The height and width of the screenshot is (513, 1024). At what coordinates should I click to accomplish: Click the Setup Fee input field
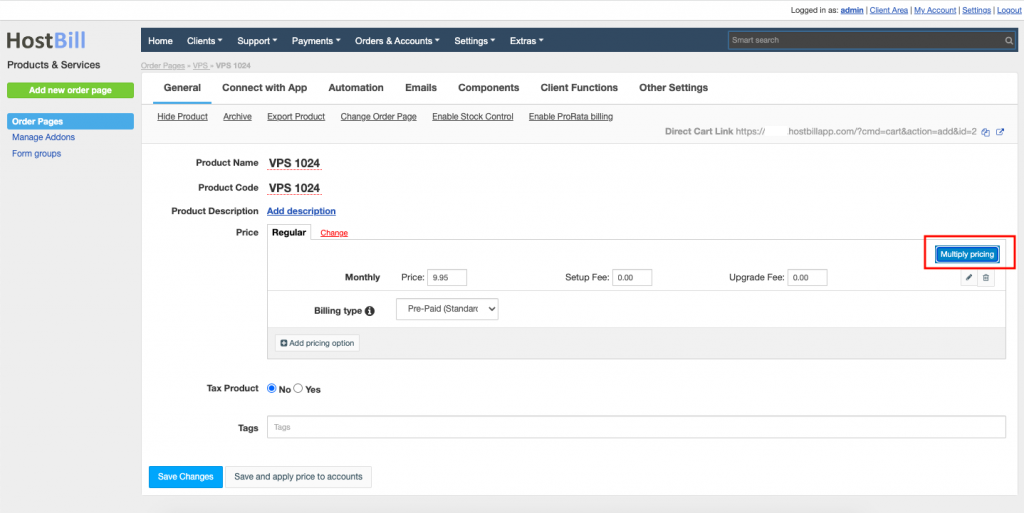pos(632,277)
